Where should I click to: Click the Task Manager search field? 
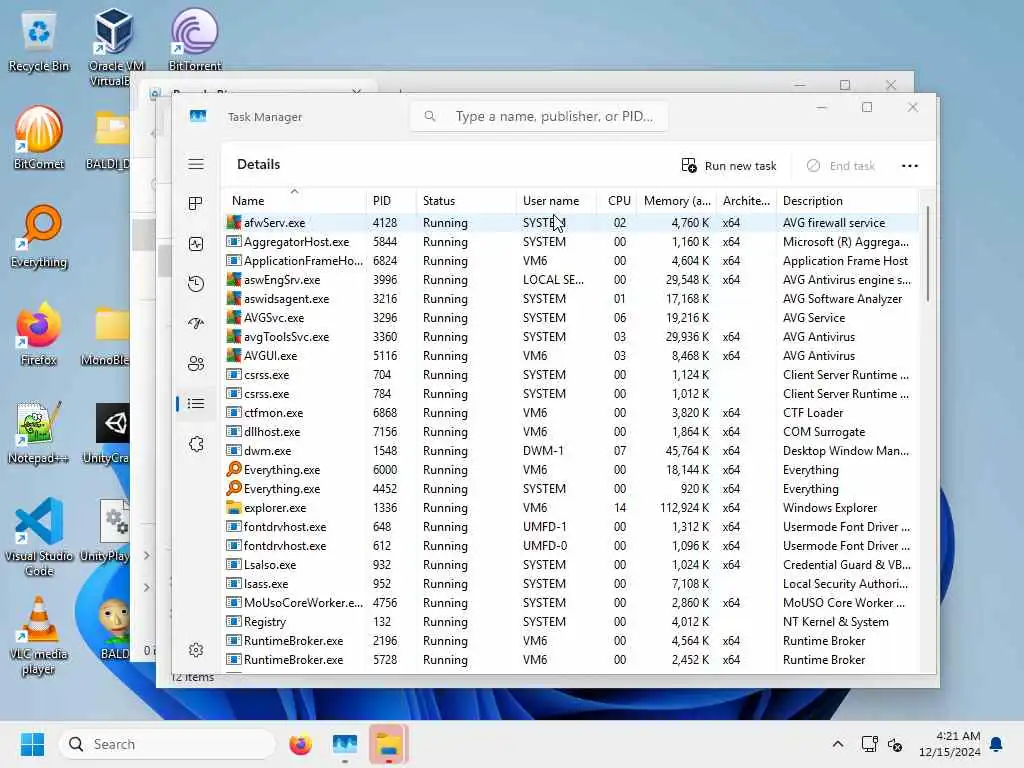click(x=539, y=116)
